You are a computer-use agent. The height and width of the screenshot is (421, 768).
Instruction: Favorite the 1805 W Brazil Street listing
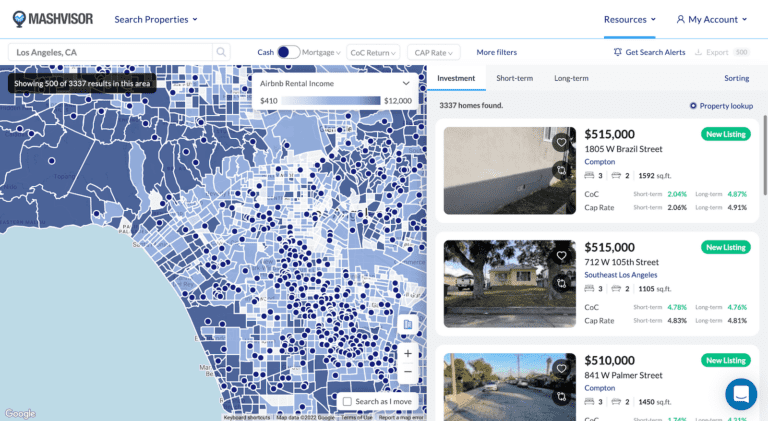(x=562, y=143)
